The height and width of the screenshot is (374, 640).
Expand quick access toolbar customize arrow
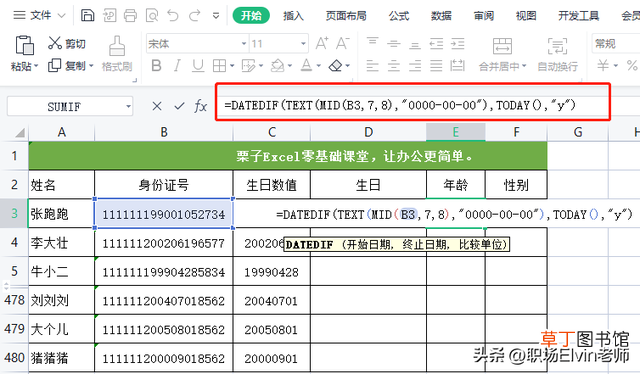[216, 16]
